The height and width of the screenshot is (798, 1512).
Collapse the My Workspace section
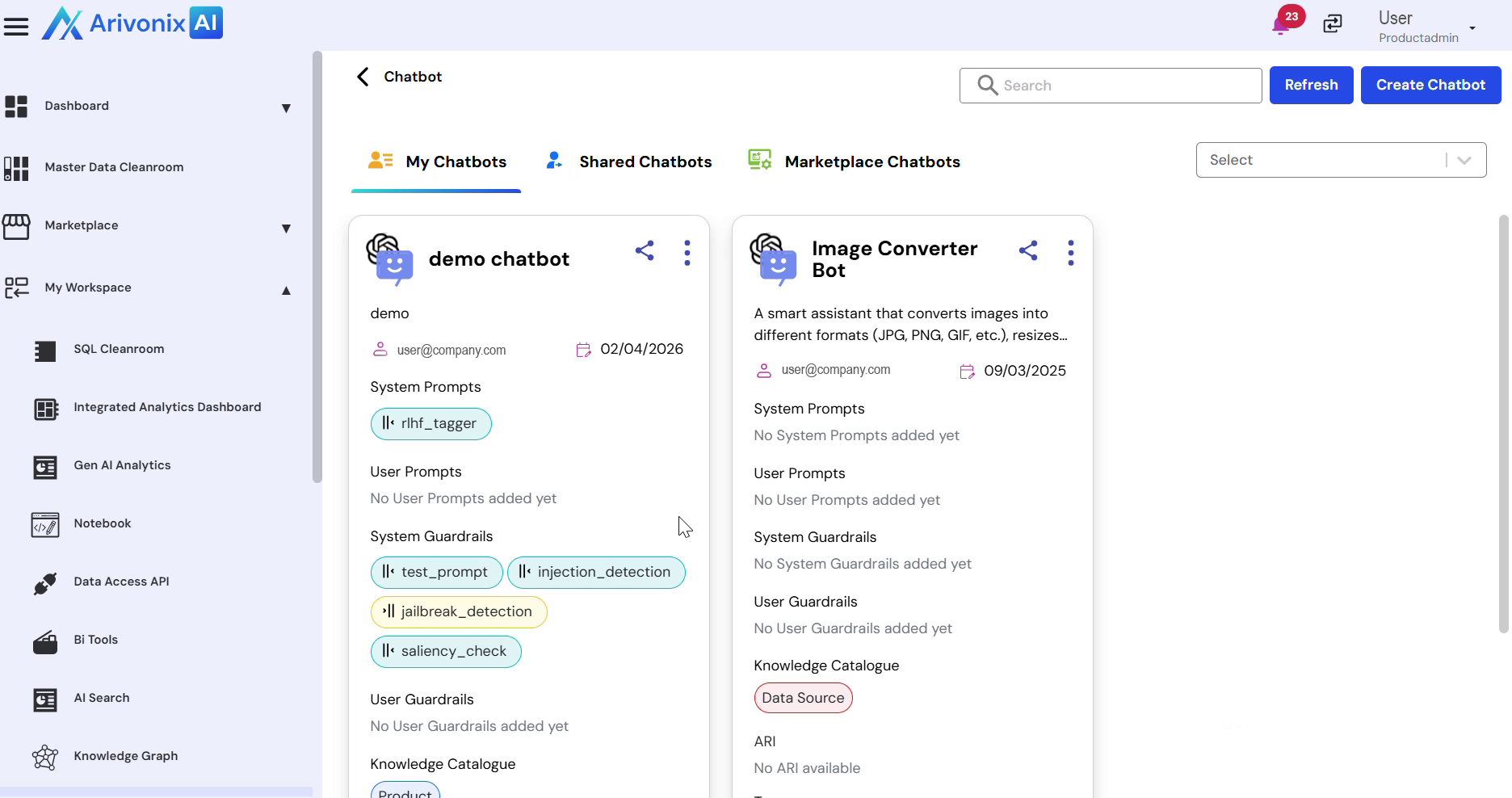tap(286, 291)
